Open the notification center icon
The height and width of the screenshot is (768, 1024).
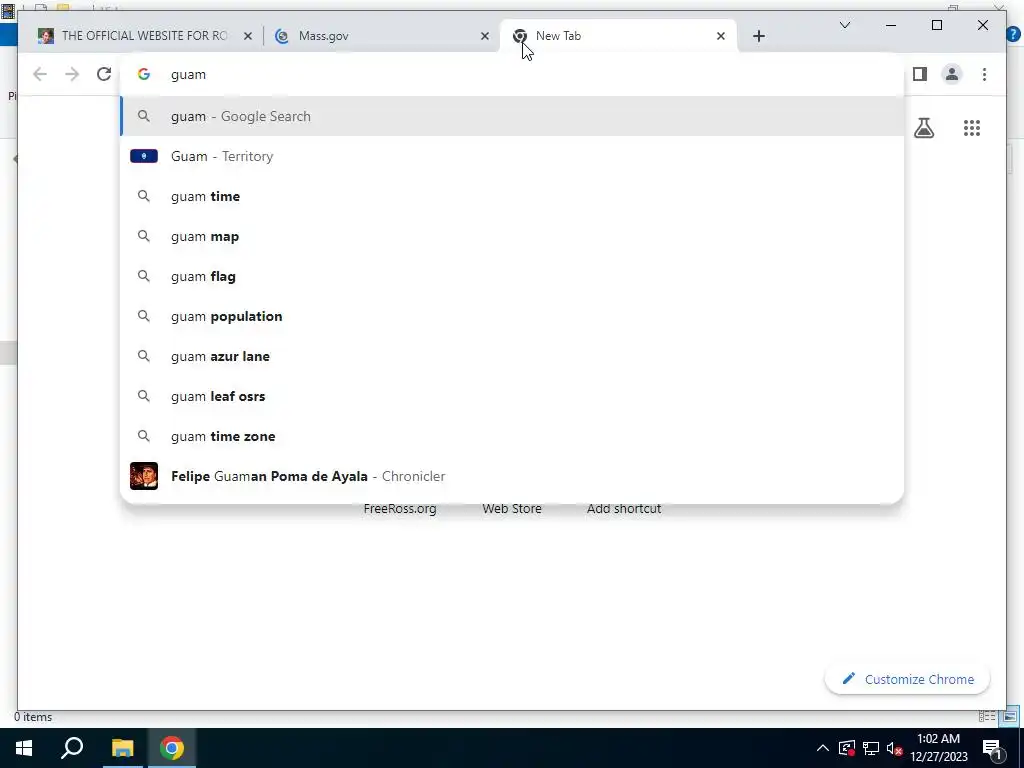992,748
